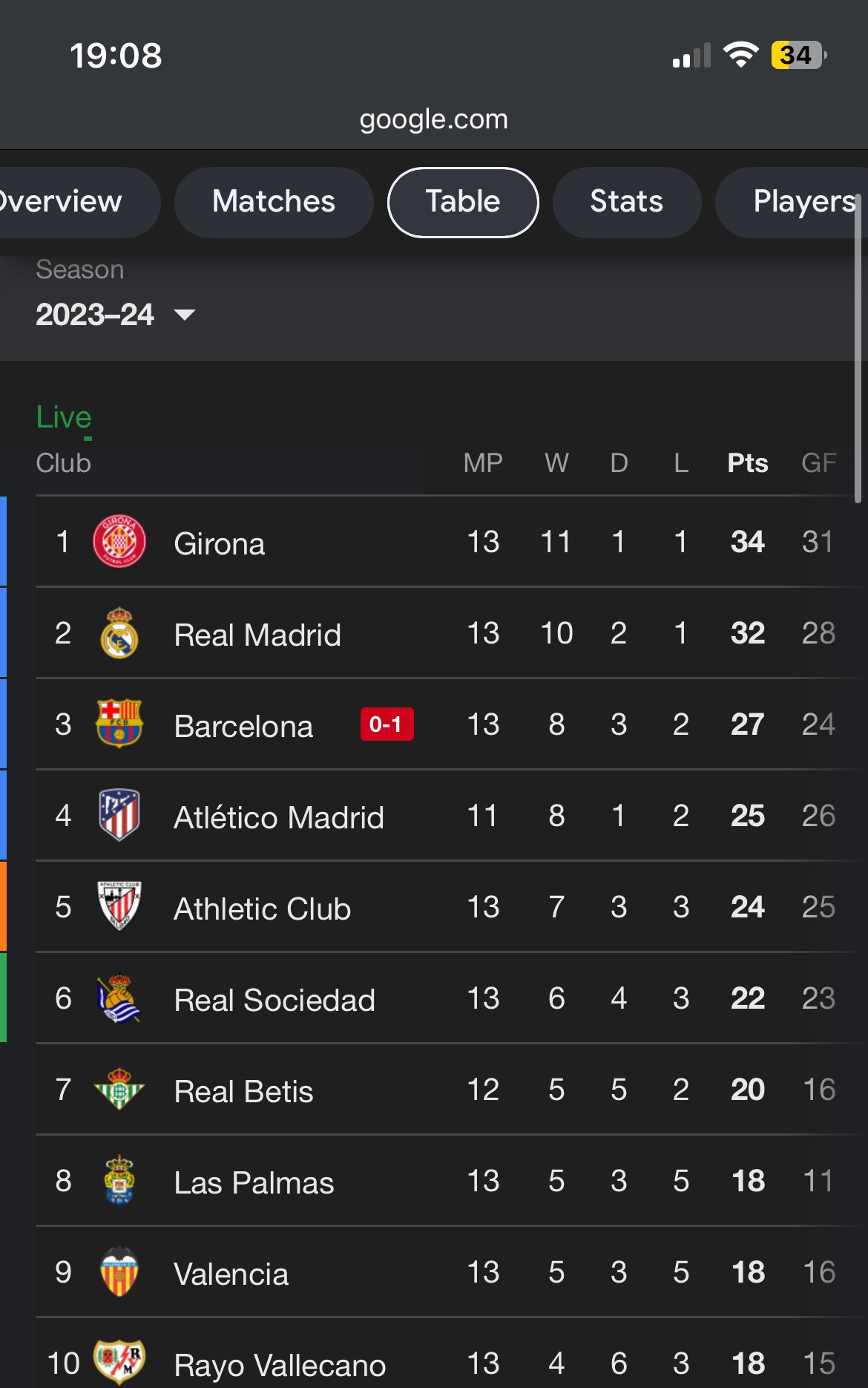This screenshot has width=868, height=1388.
Task: Switch to the Matches tab
Action: point(274,202)
